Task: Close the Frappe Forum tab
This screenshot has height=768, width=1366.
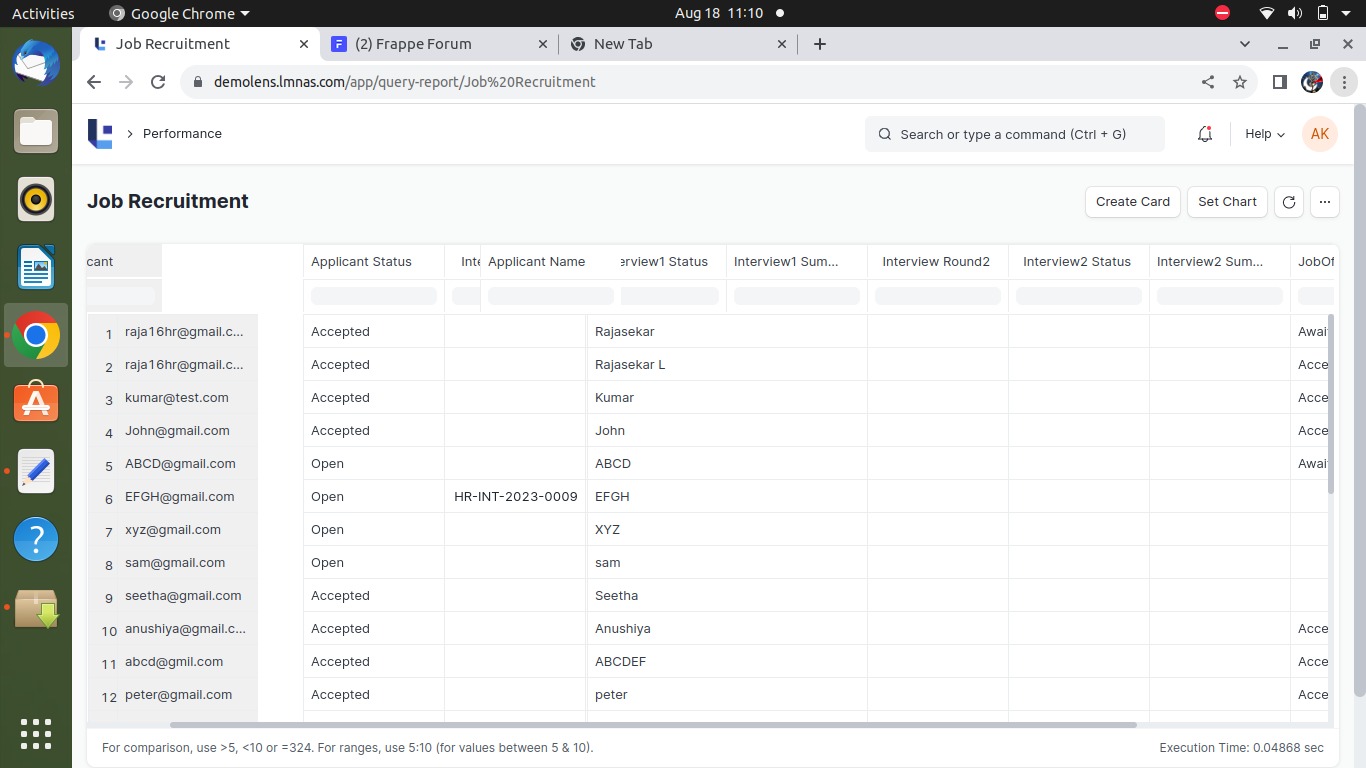Action: [x=543, y=44]
